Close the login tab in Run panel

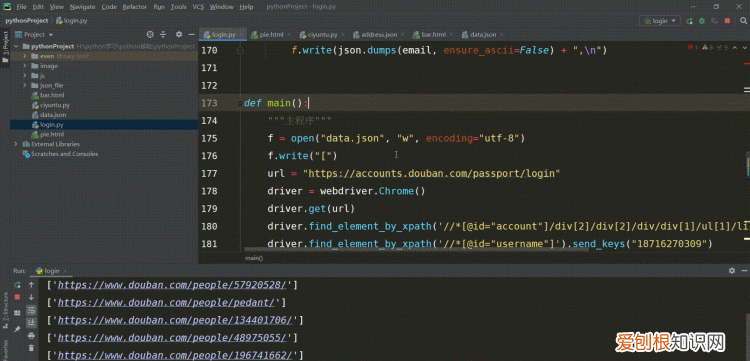click(65, 271)
